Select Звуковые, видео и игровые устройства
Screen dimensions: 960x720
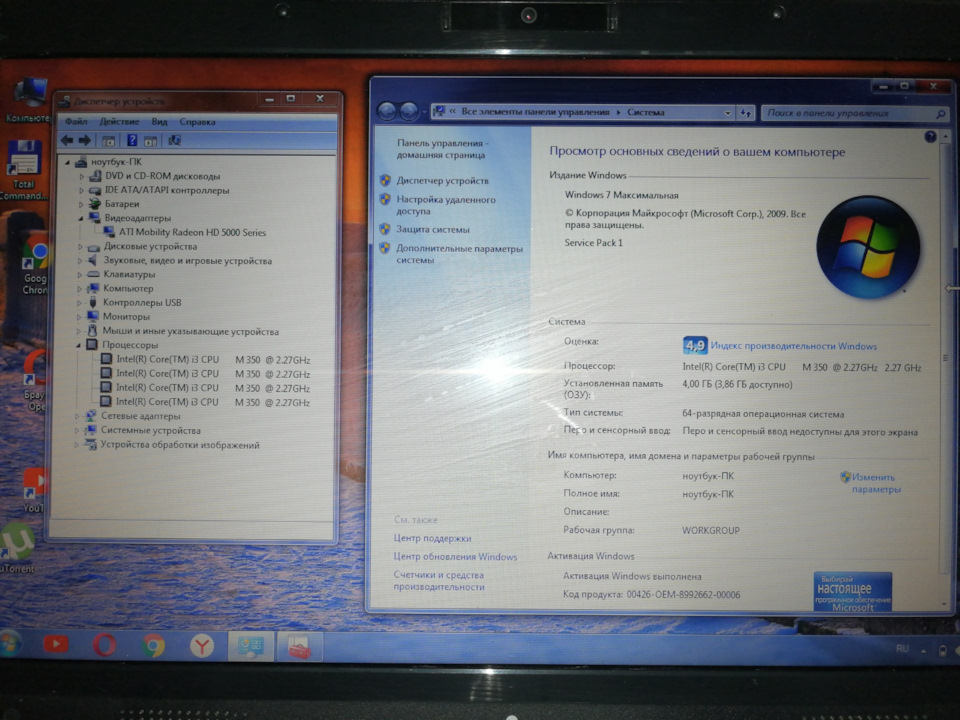pos(187,261)
